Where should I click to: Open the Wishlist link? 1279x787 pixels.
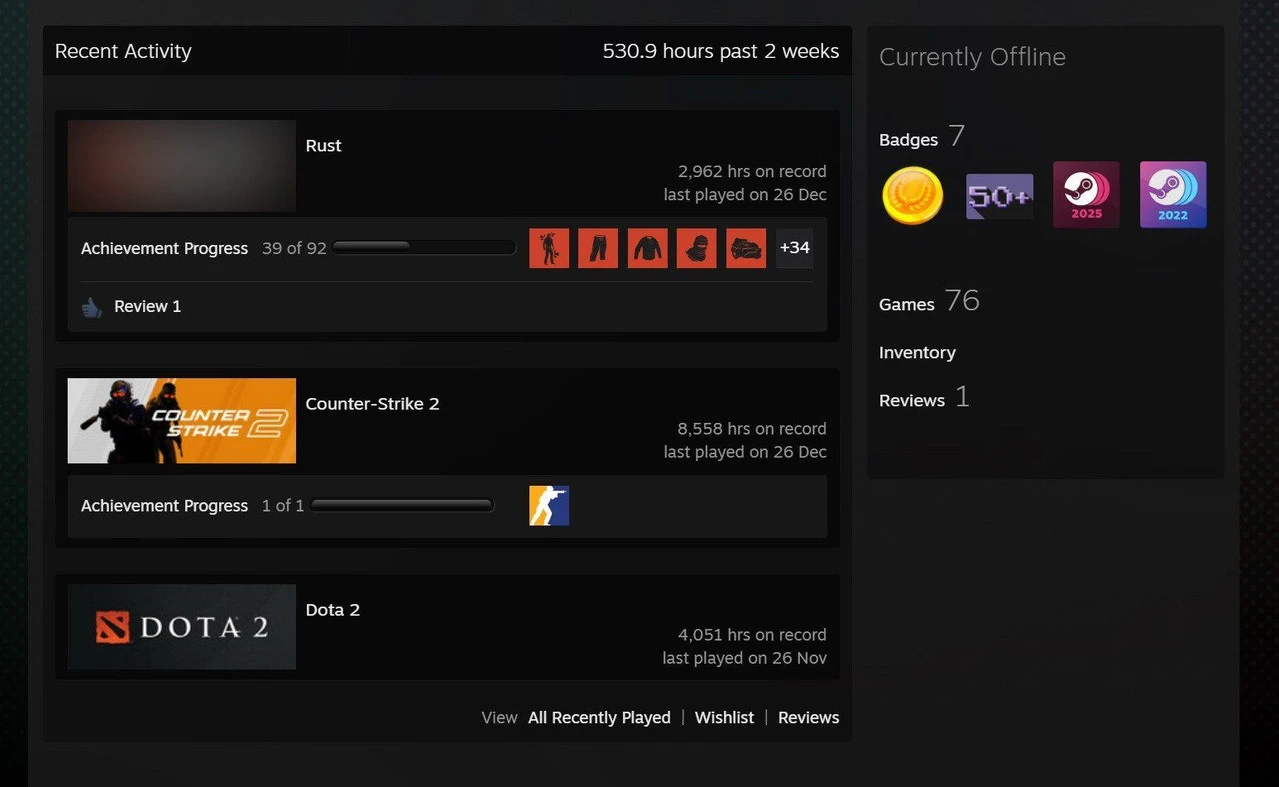click(724, 718)
